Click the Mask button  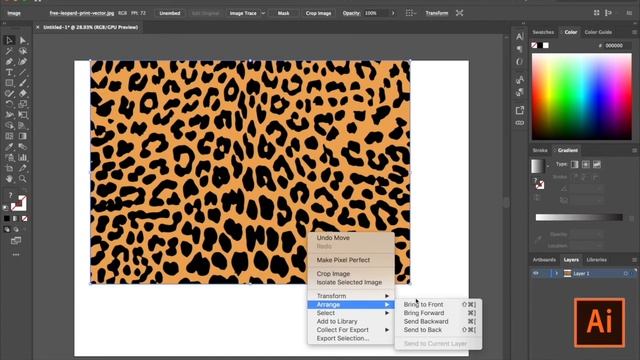283,13
